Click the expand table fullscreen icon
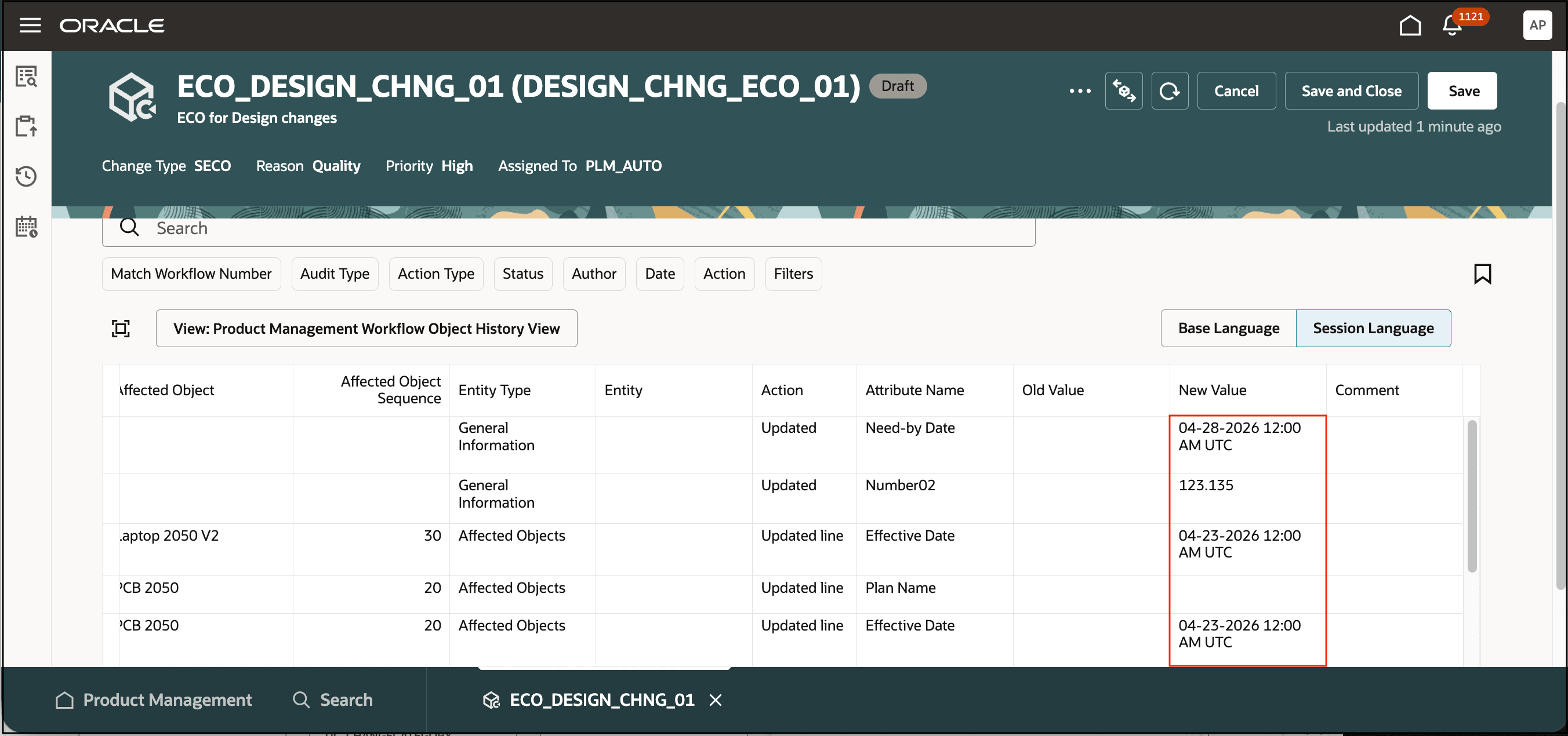1568x736 pixels. point(121,329)
